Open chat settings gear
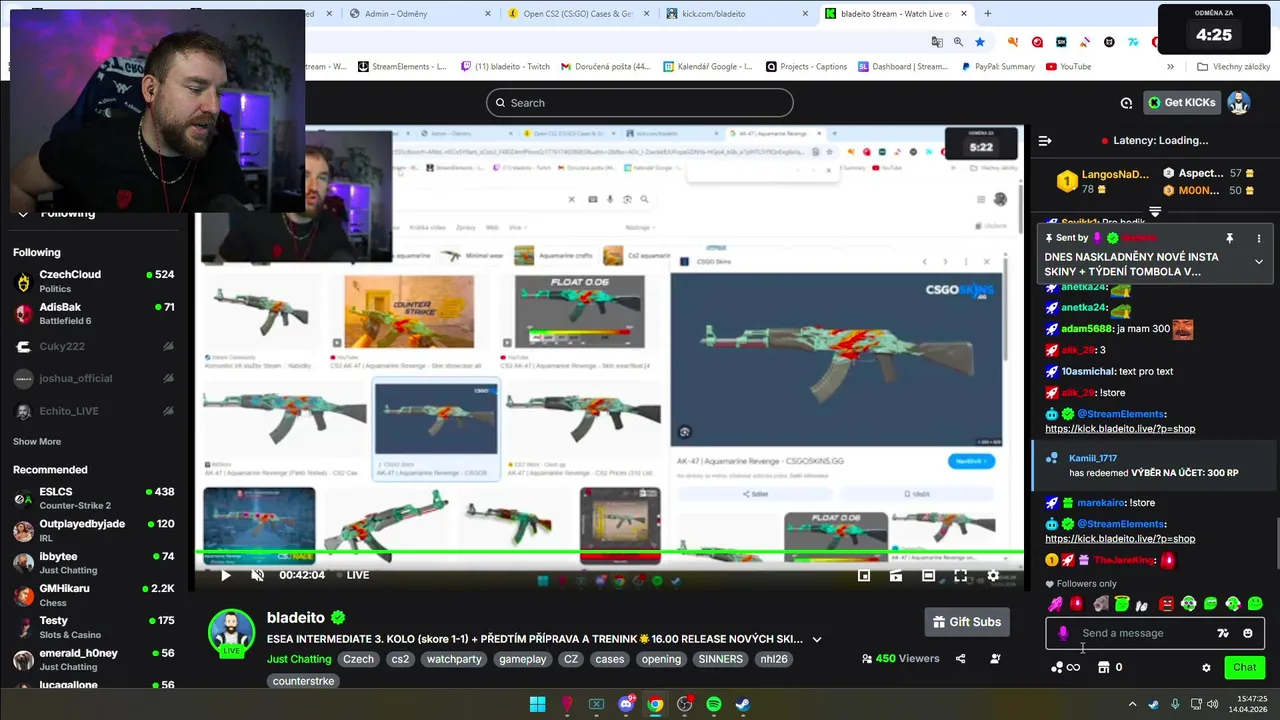Screen dimensions: 1280x720 coord(1206,667)
